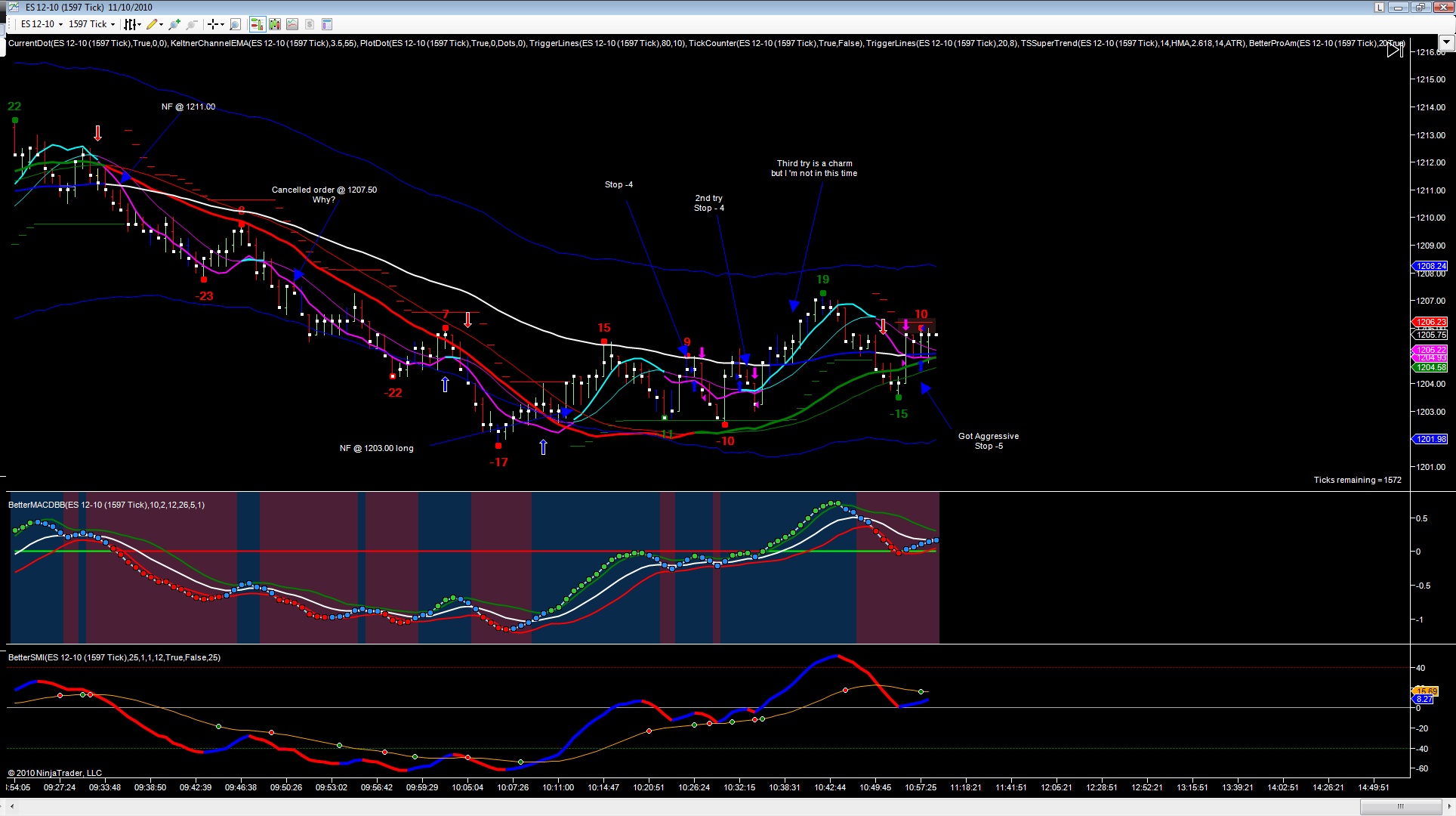Open the 1597 Tick interval dropdown
The height and width of the screenshot is (816, 1456).
click(x=91, y=24)
